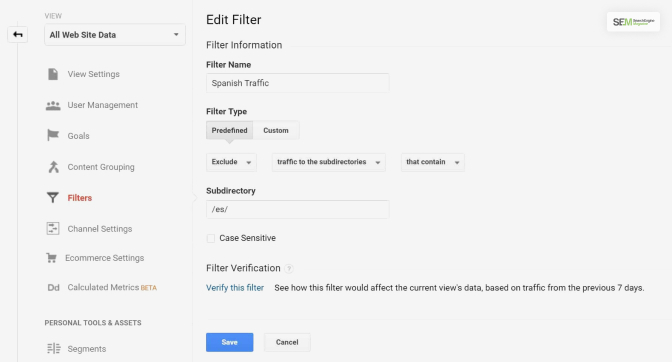Toggle the Case Sensitive checkbox
Viewport: 672px width, 362px height.
pyautogui.click(x=210, y=238)
